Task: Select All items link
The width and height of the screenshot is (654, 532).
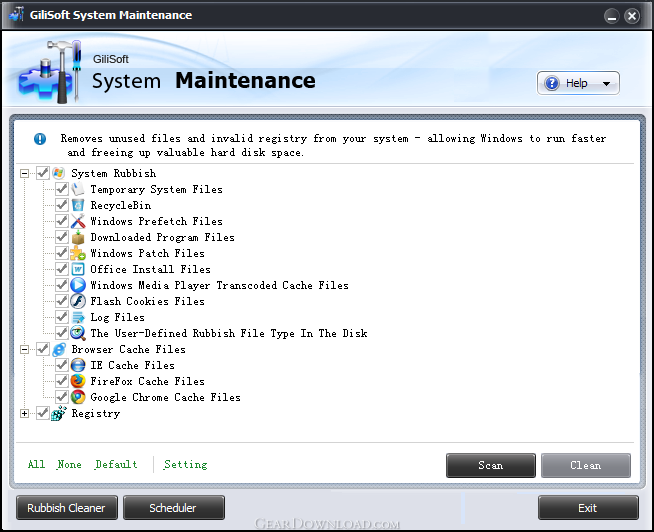Action: tap(36, 464)
